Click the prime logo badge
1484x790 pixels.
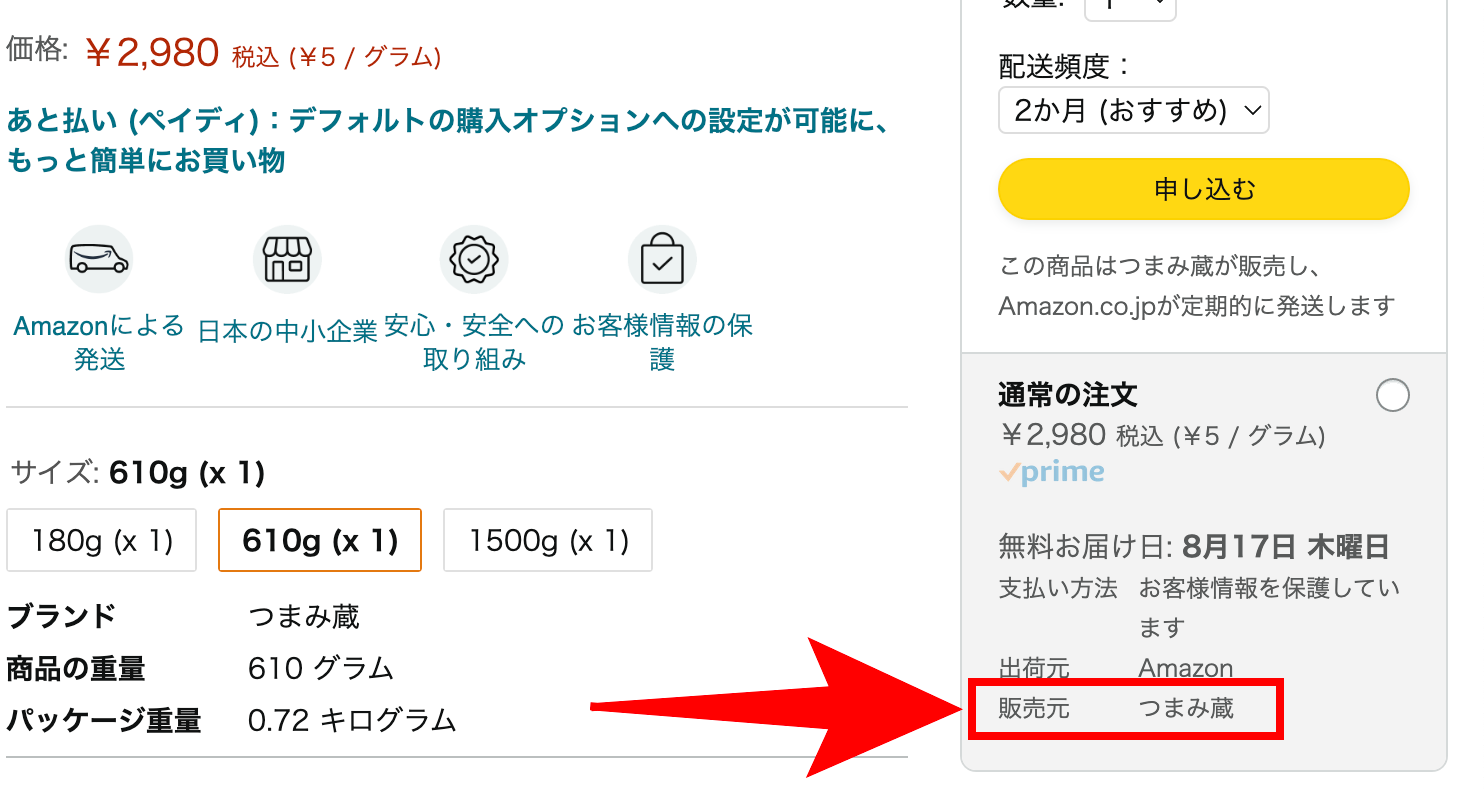click(x=1051, y=472)
